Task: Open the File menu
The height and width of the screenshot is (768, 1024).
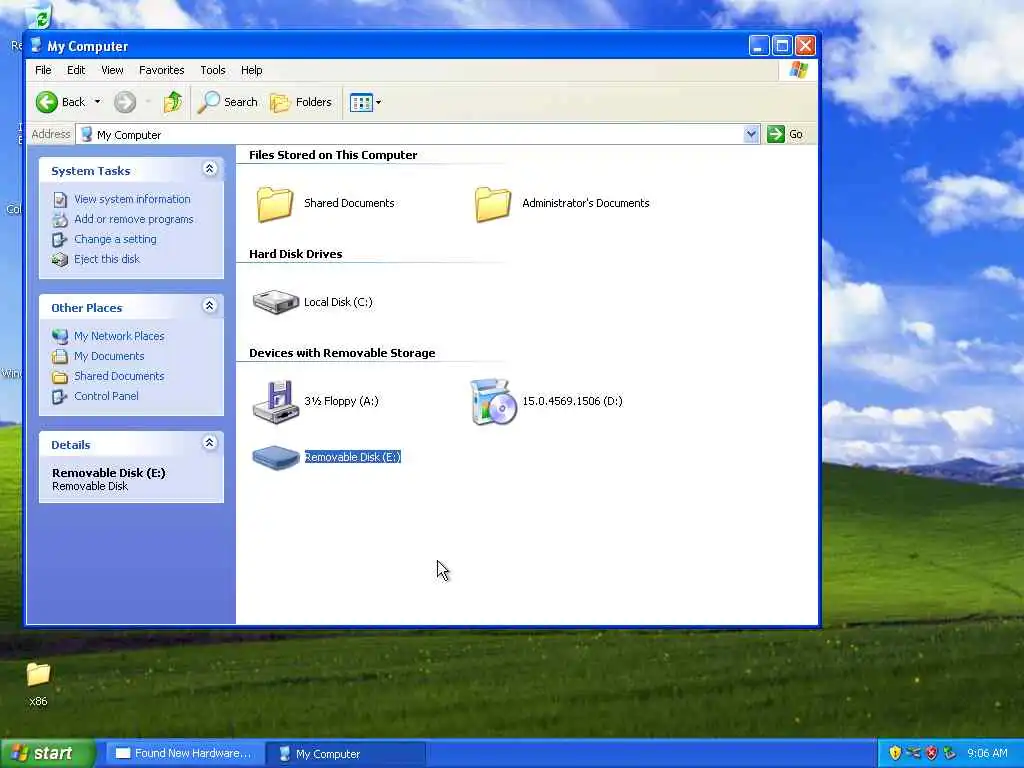Action: point(43,70)
